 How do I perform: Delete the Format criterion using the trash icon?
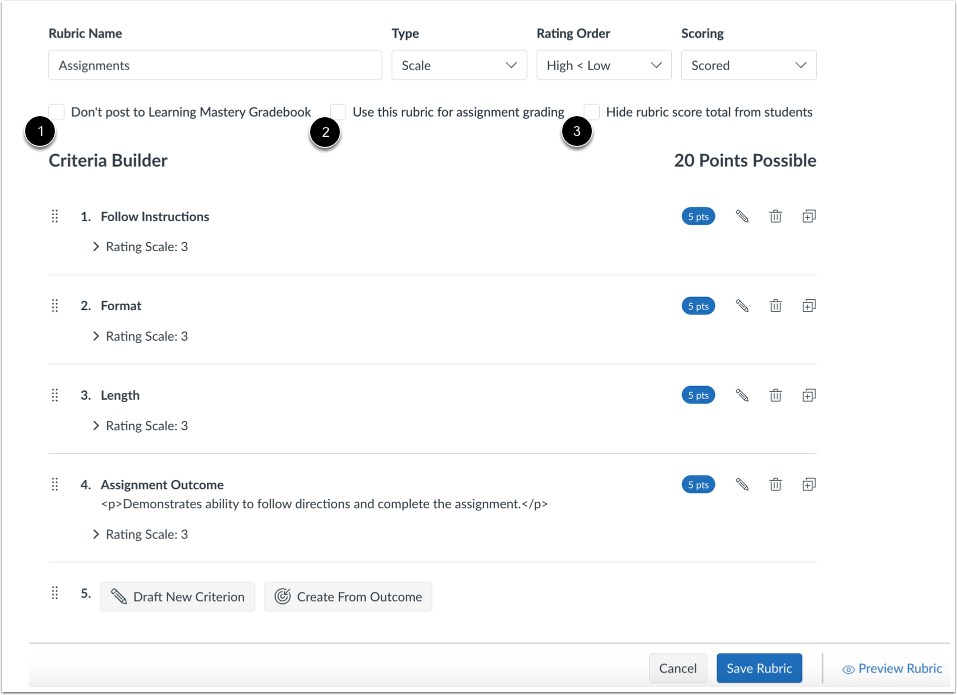(x=776, y=305)
